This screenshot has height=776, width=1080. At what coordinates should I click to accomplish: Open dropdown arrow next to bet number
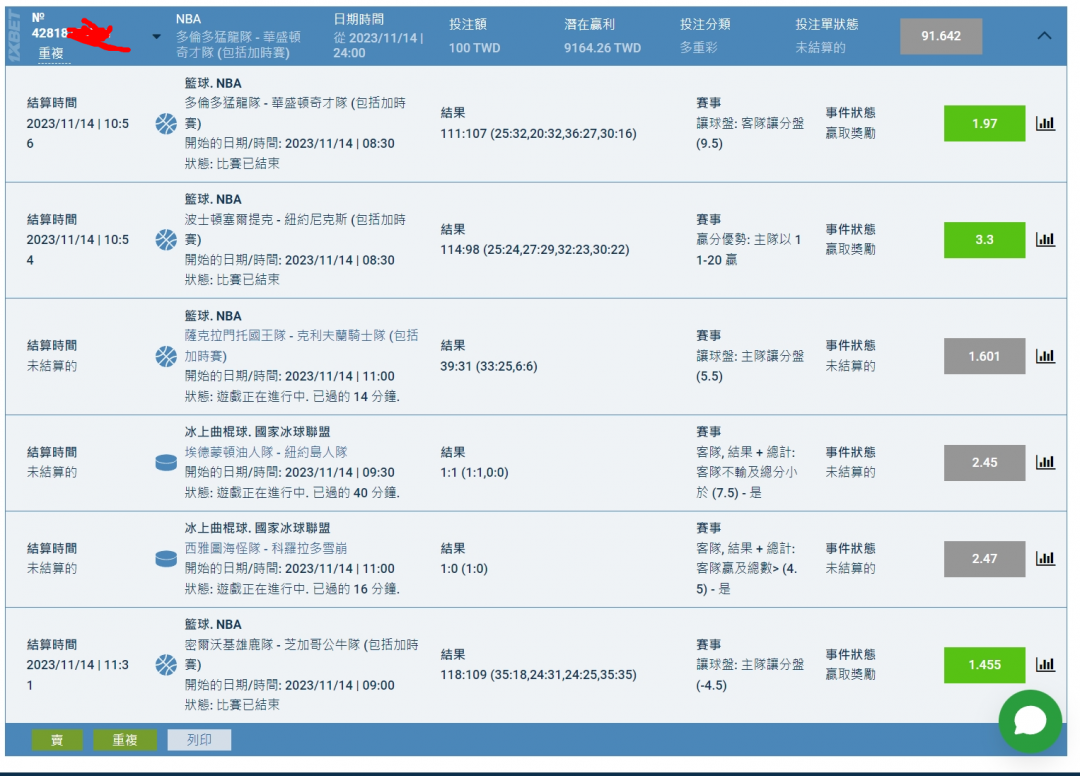(156, 36)
